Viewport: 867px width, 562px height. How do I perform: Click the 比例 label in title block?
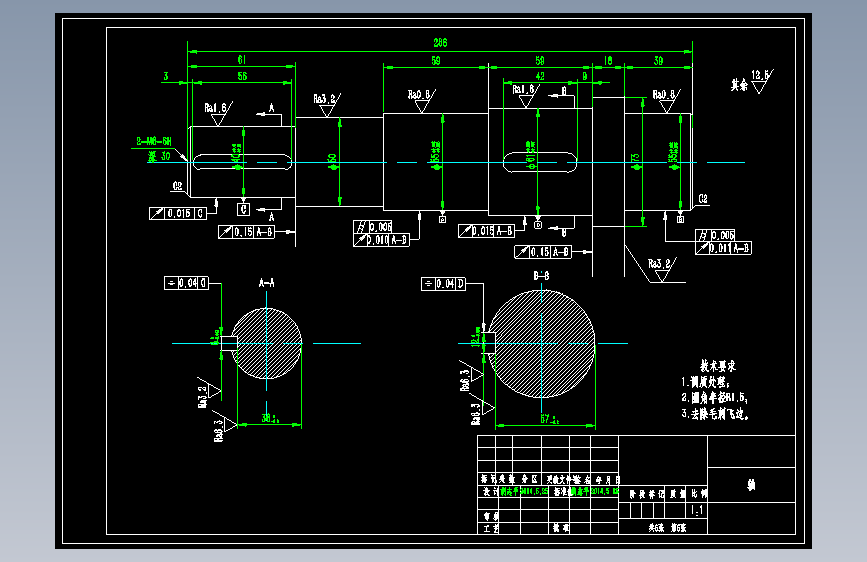pos(699,493)
